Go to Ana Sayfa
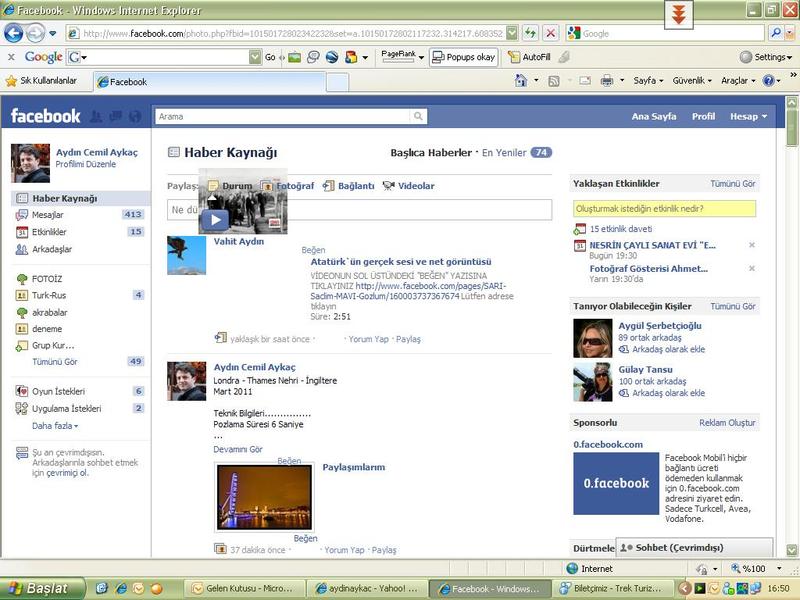The width and height of the screenshot is (800, 600). (x=654, y=116)
